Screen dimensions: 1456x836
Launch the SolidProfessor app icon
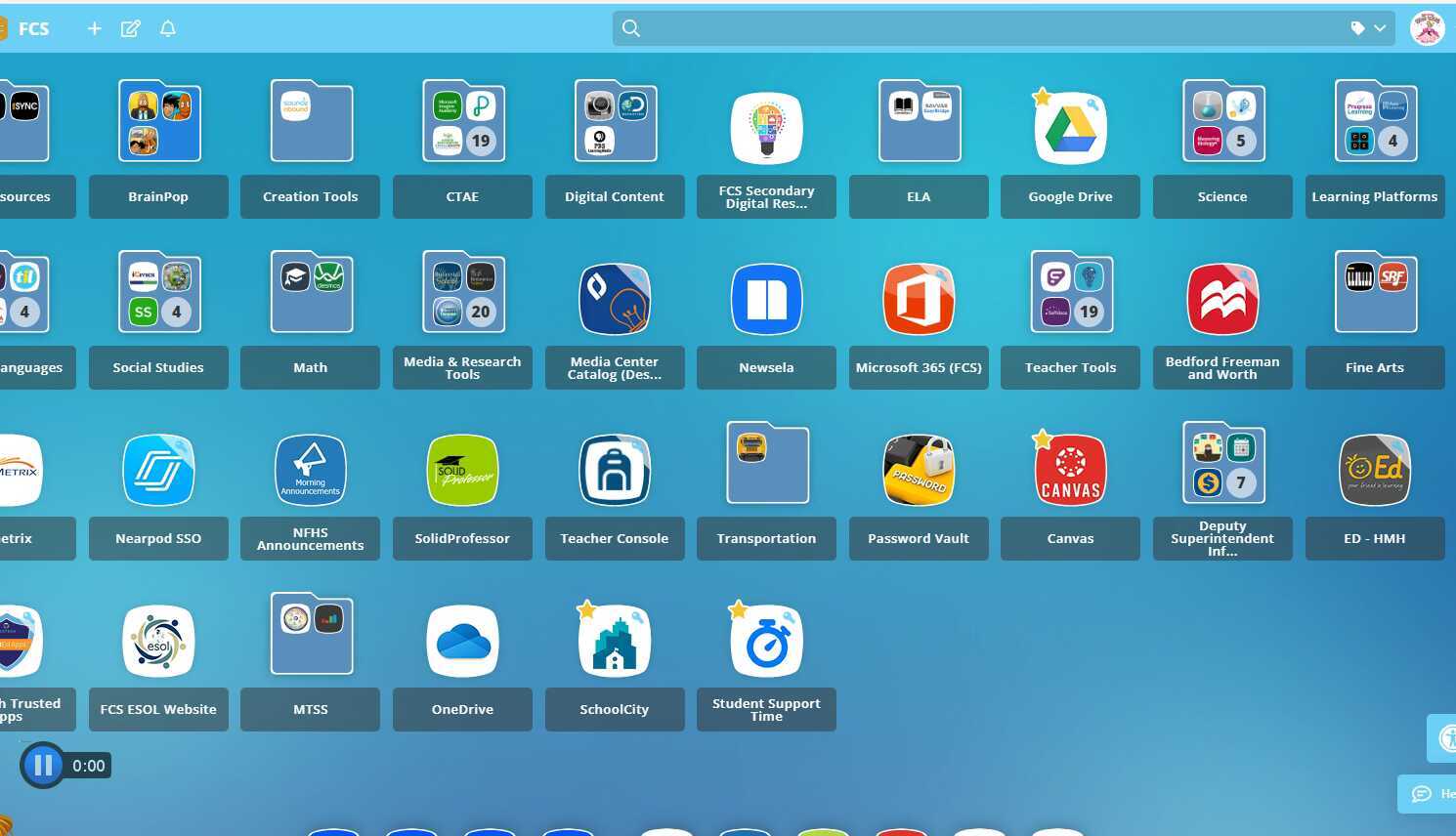click(x=463, y=470)
